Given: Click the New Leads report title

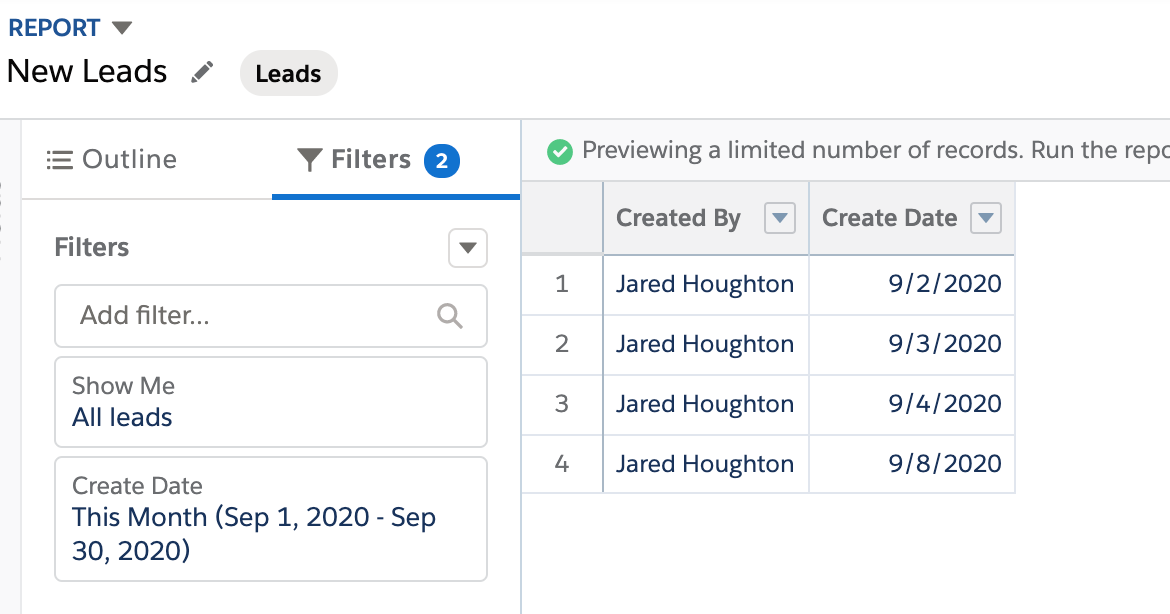Looking at the screenshot, I should pos(87,72).
